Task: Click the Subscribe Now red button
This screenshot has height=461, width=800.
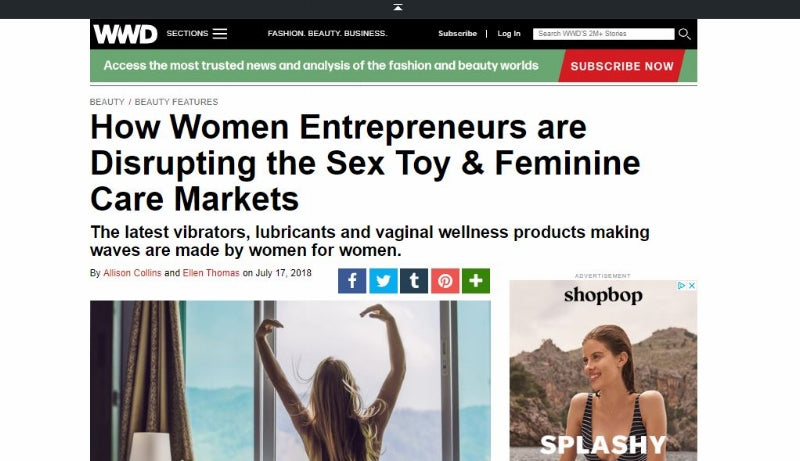Action: pos(621,66)
